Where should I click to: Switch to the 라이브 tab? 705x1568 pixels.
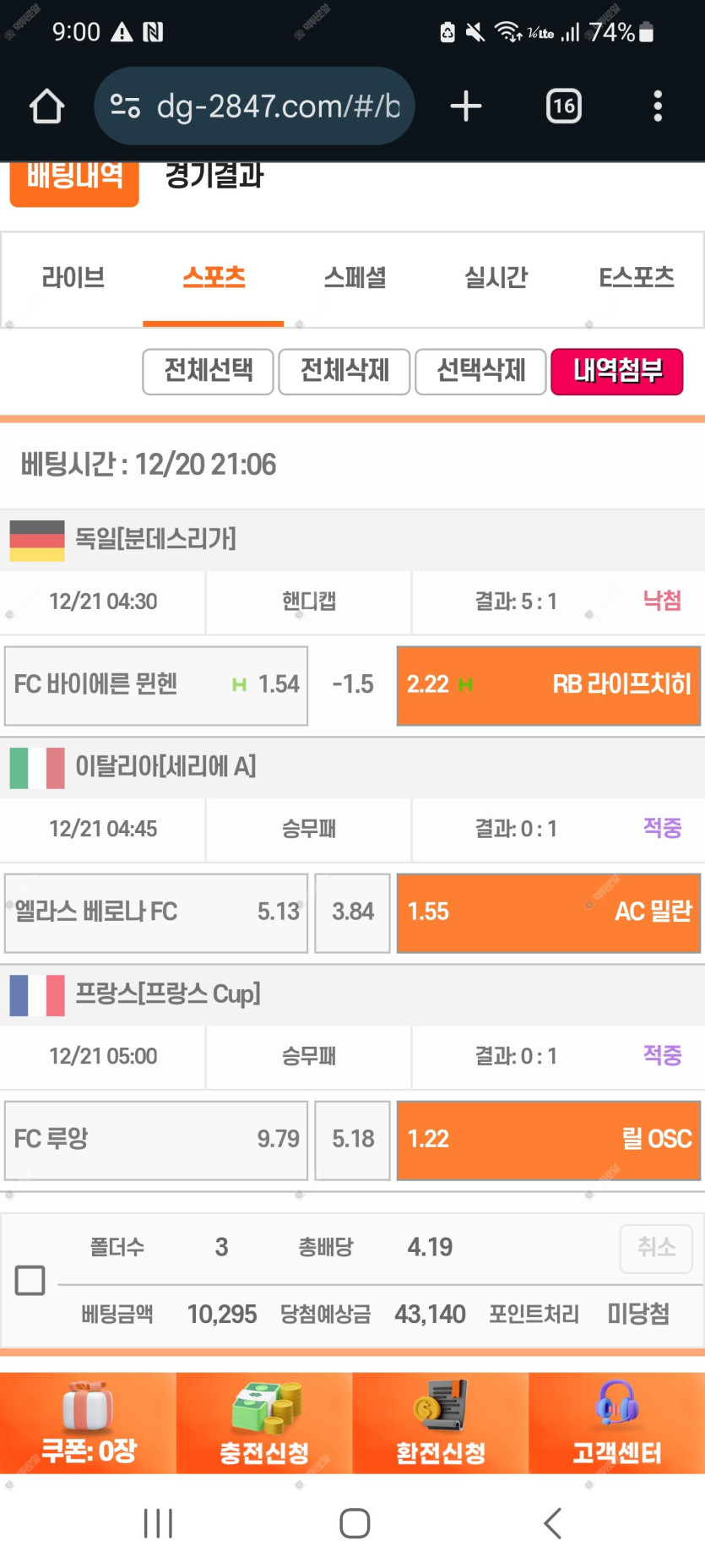pos(73,278)
